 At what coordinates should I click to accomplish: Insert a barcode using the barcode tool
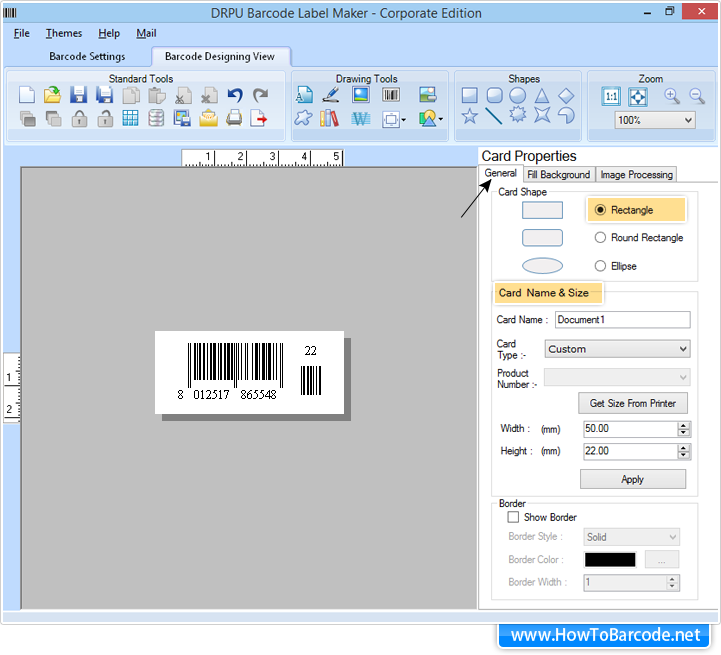(391, 95)
